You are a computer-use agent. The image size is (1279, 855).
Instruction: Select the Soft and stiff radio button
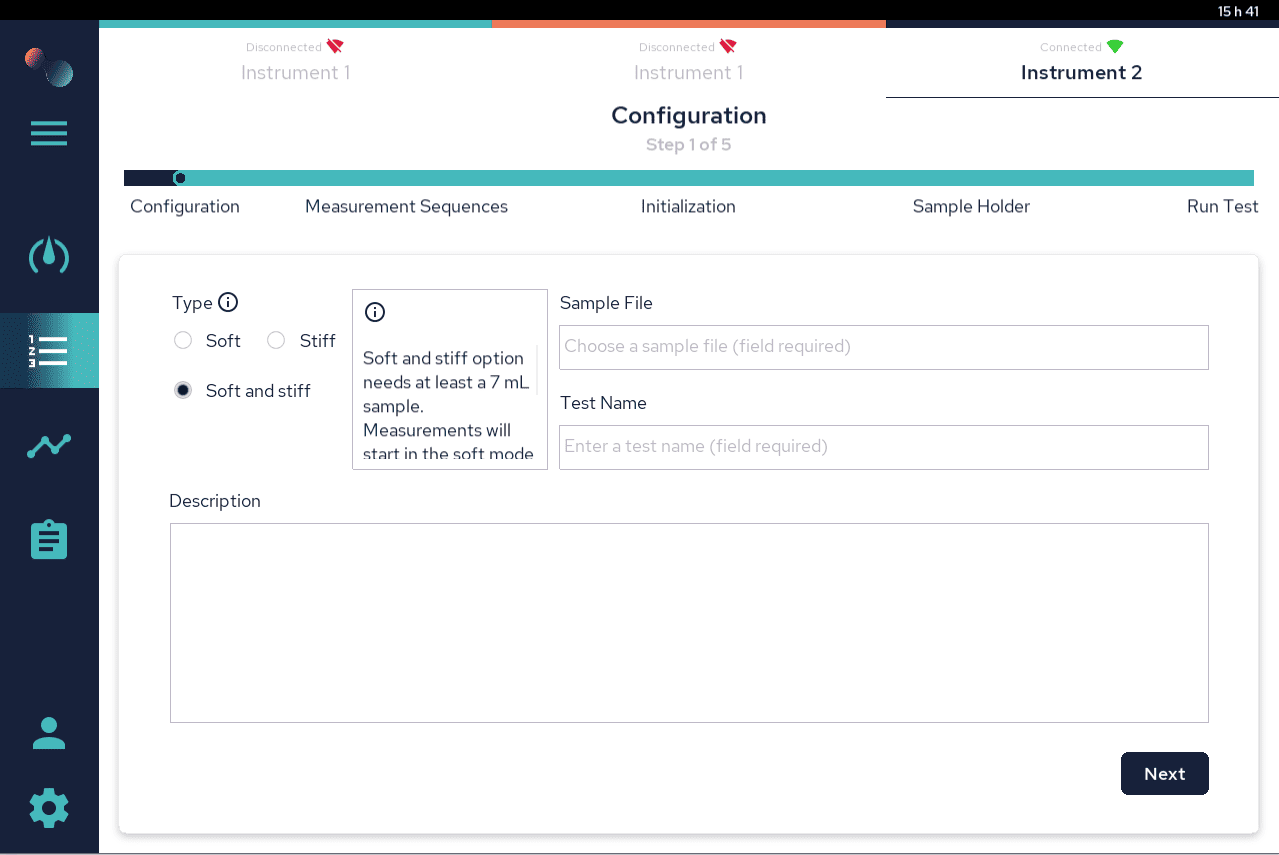183,390
